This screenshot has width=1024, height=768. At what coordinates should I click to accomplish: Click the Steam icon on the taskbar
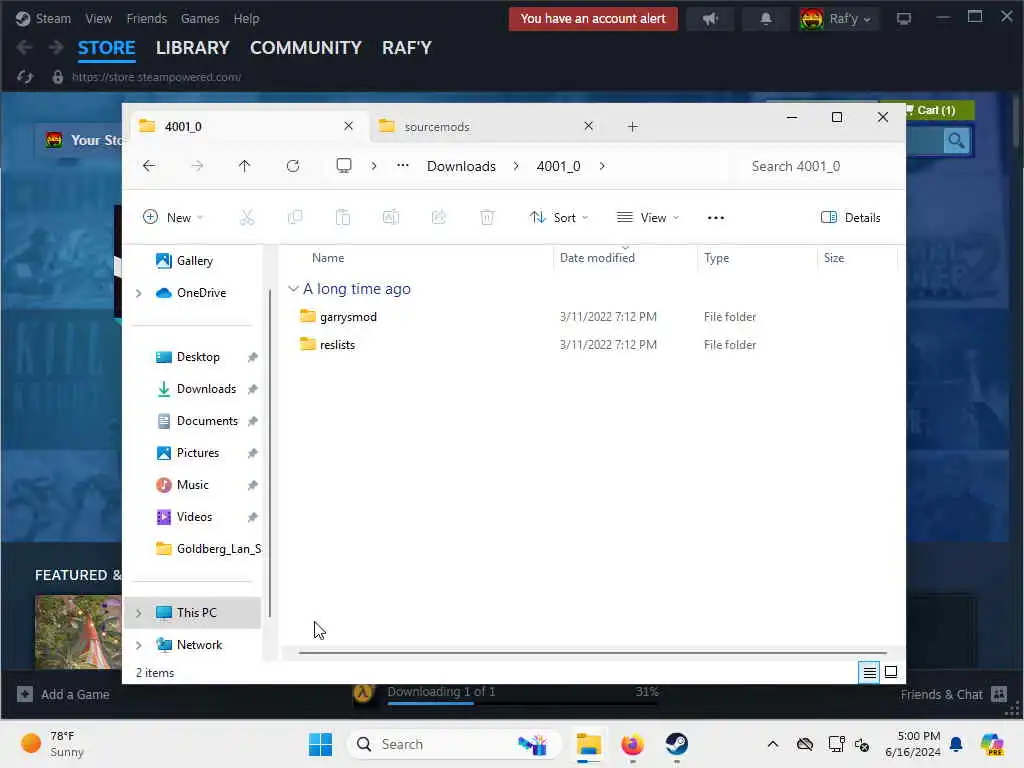[677, 744]
